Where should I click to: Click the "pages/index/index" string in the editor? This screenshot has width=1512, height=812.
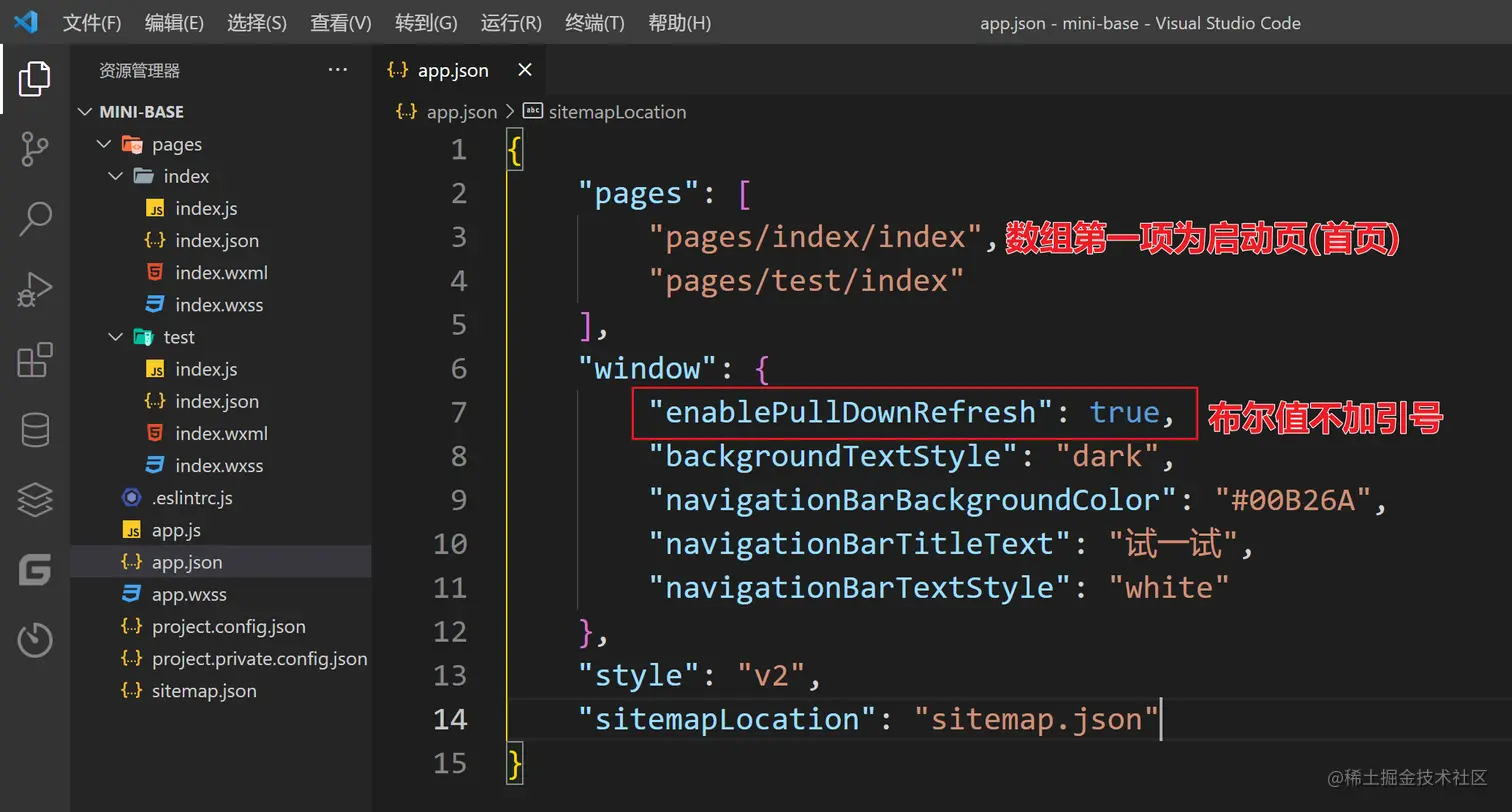[817, 237]
